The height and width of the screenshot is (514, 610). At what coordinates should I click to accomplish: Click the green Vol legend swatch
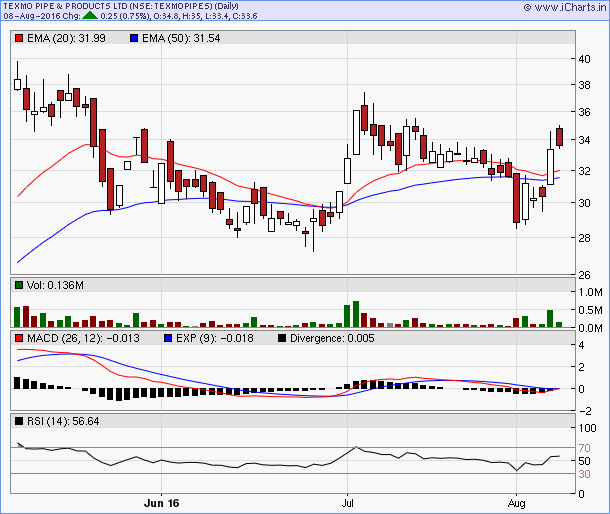click(19, 285)
